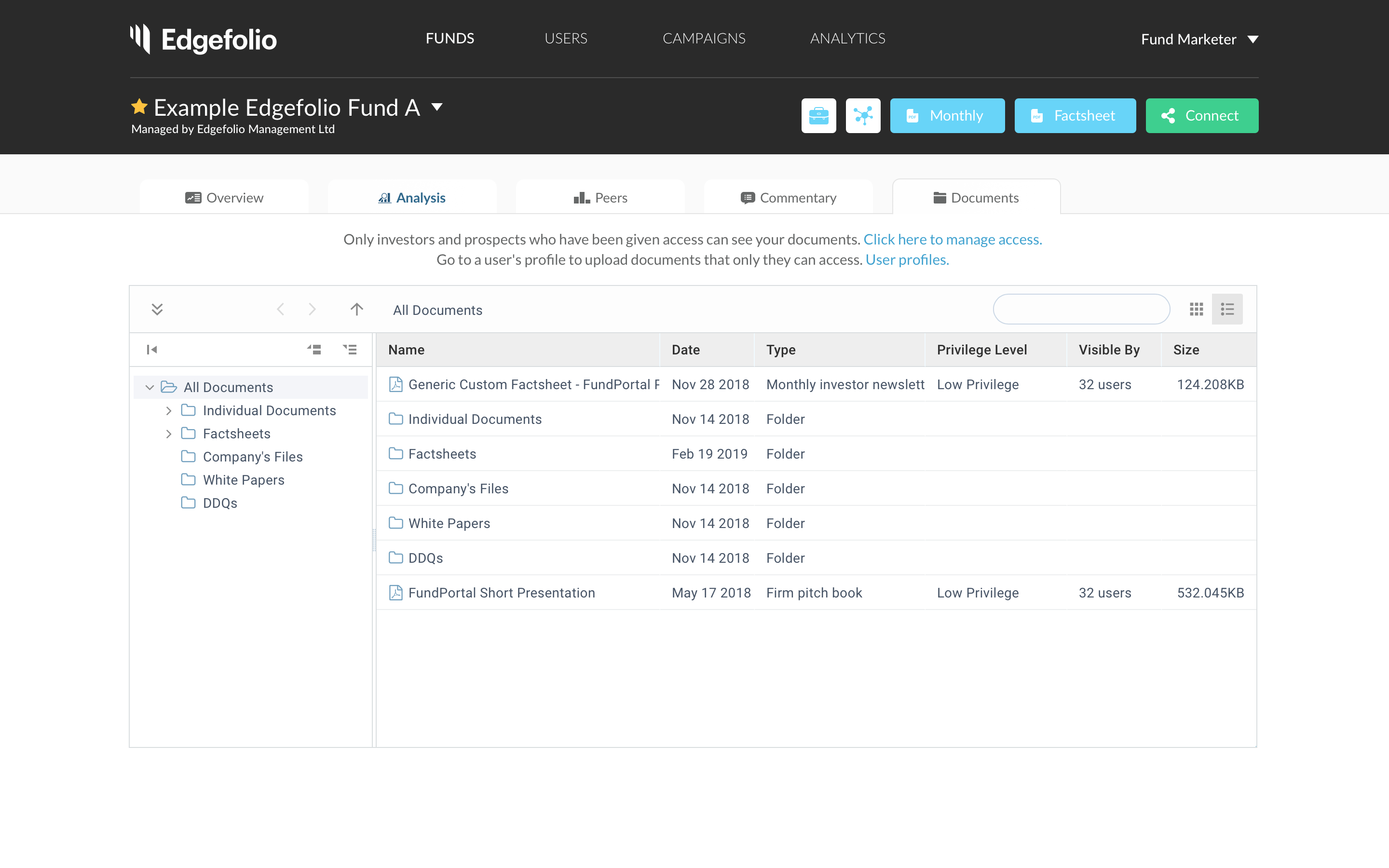This screenshot has height=868, width=1389.
Task: Select All Documents in the tree
Action: tap(228, 388)
